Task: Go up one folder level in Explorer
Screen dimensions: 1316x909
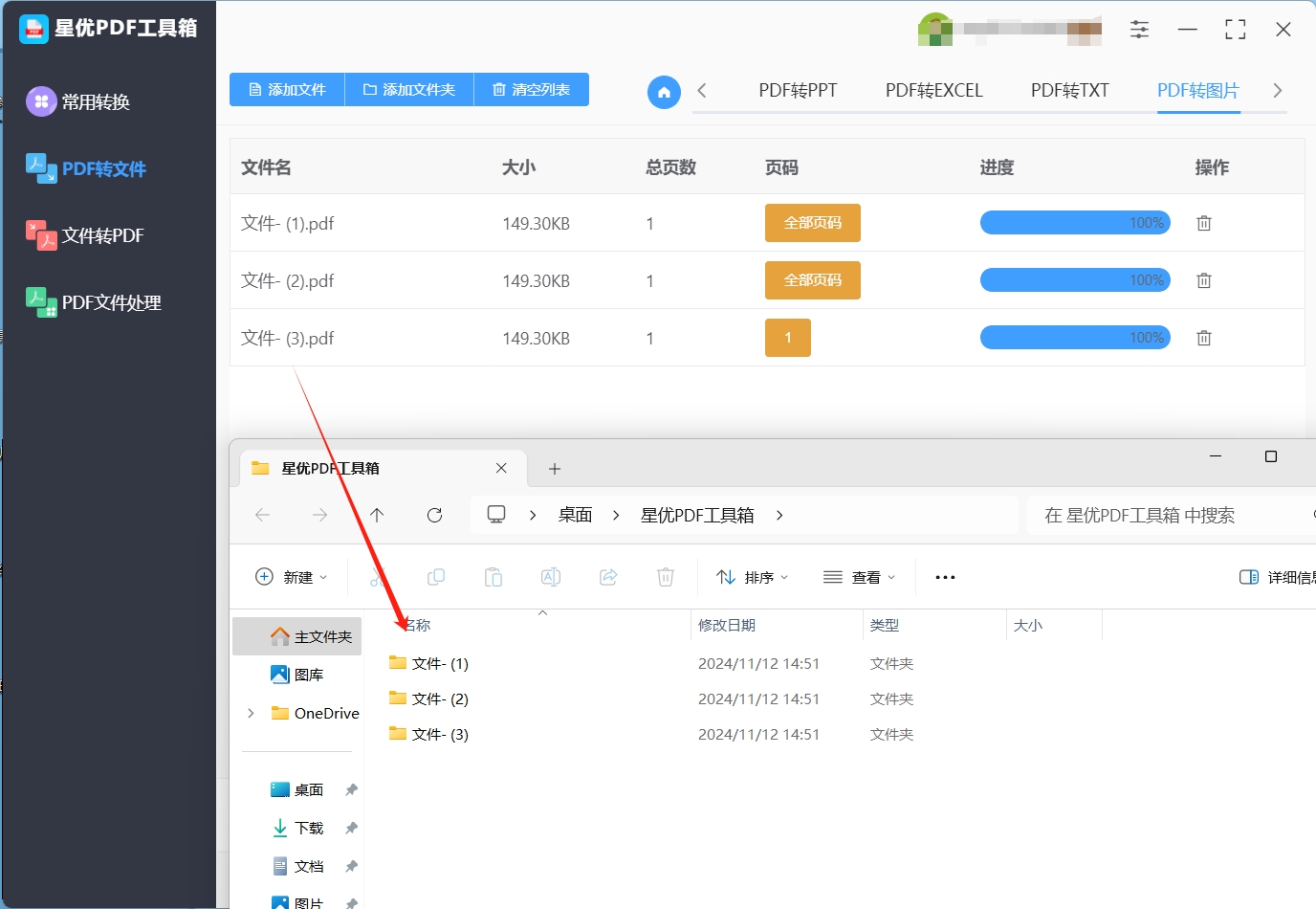Action: tap(377, 515)
